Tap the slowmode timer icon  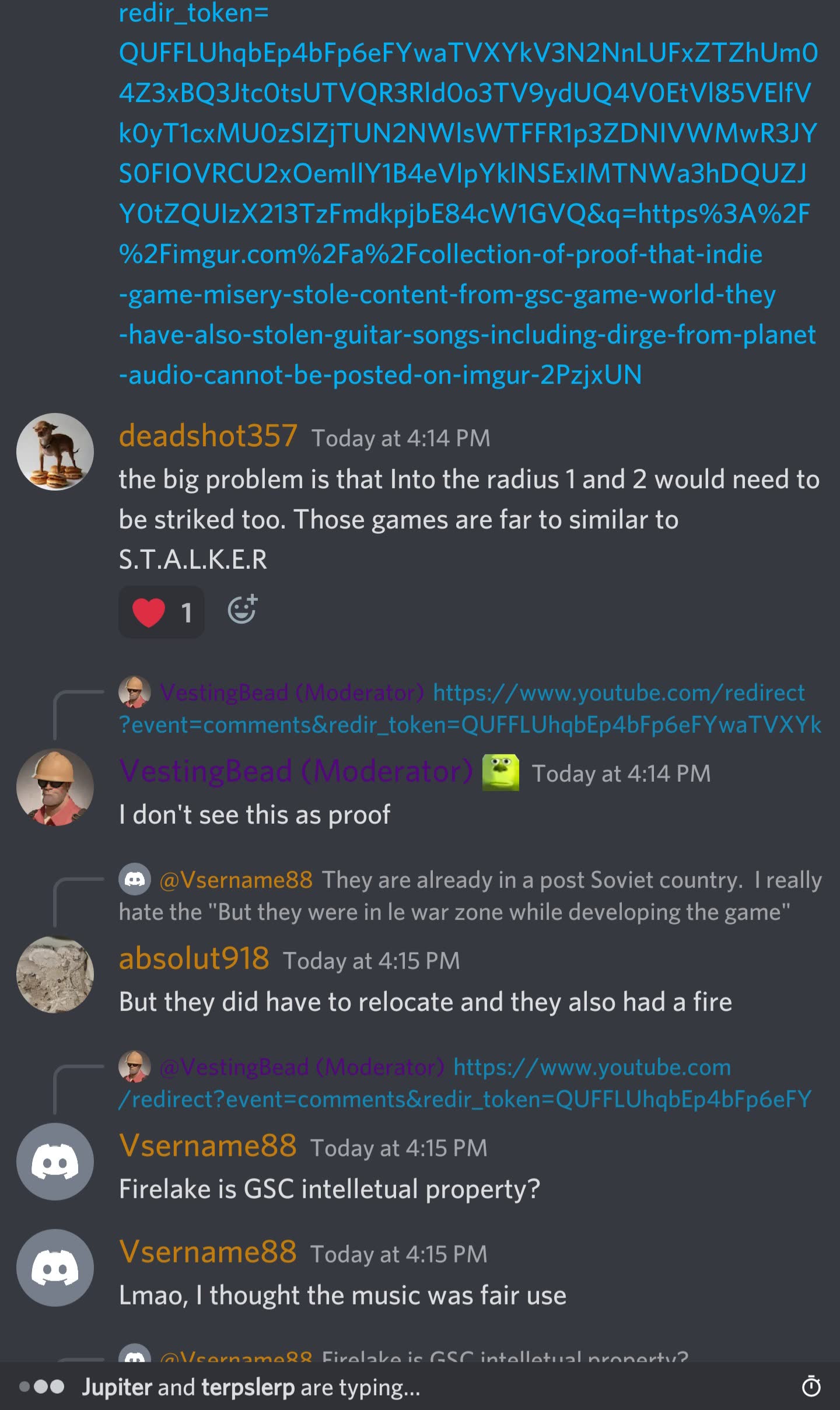pos(811,1387)
